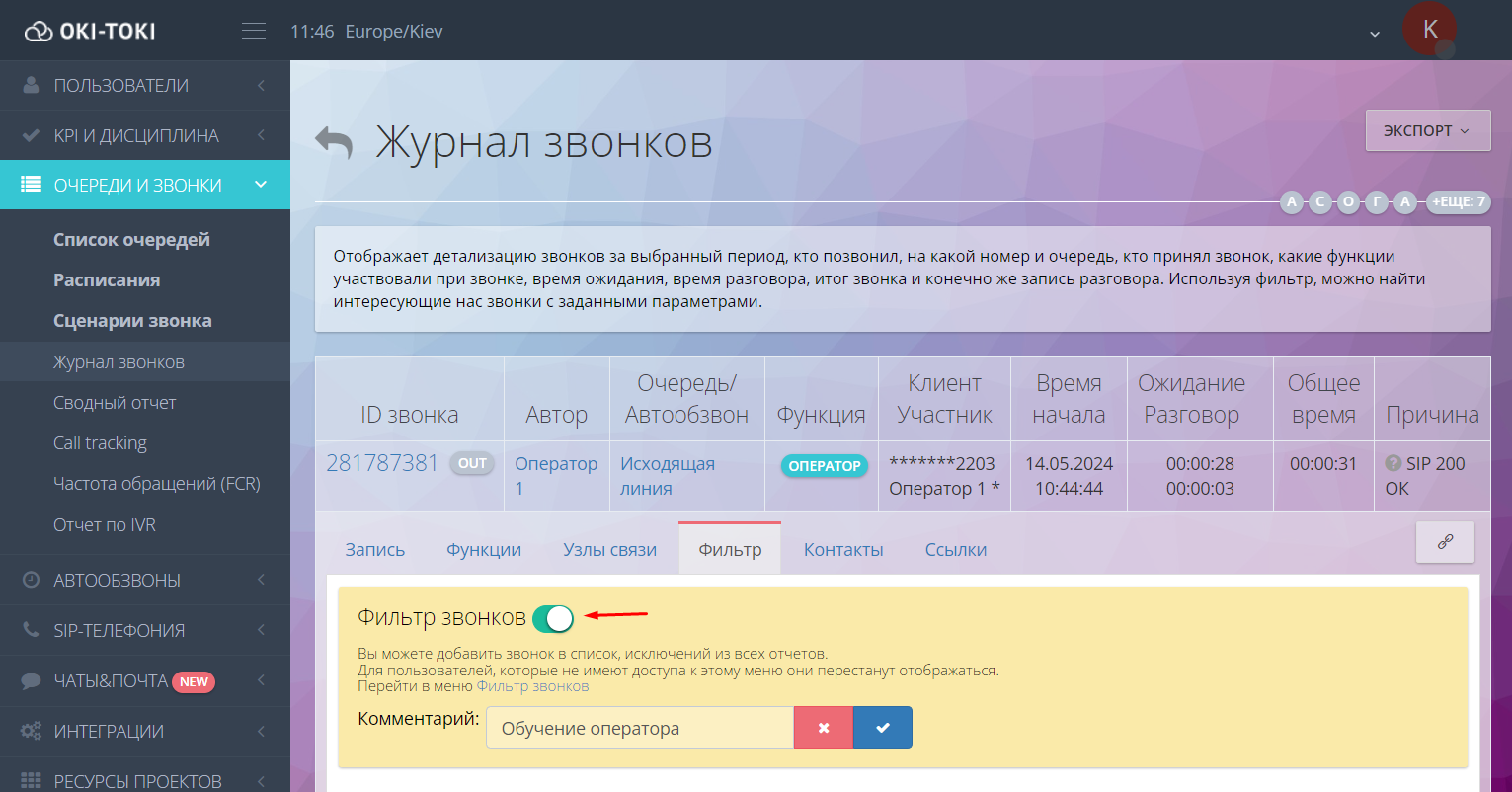Screen dimensions: 1512x792
Task: Show more users via +ЕЩЕ: 7 badge
Action: click(x=1457, y=202)
